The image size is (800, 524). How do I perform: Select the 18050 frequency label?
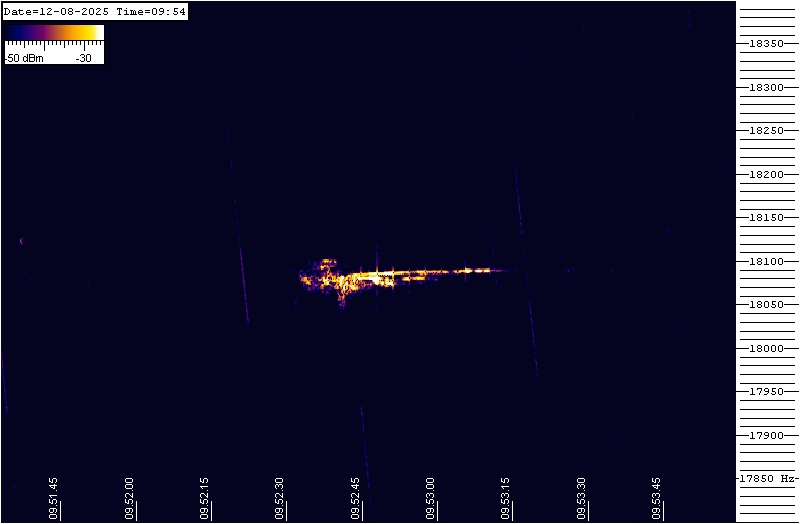(x=766, y=305)
